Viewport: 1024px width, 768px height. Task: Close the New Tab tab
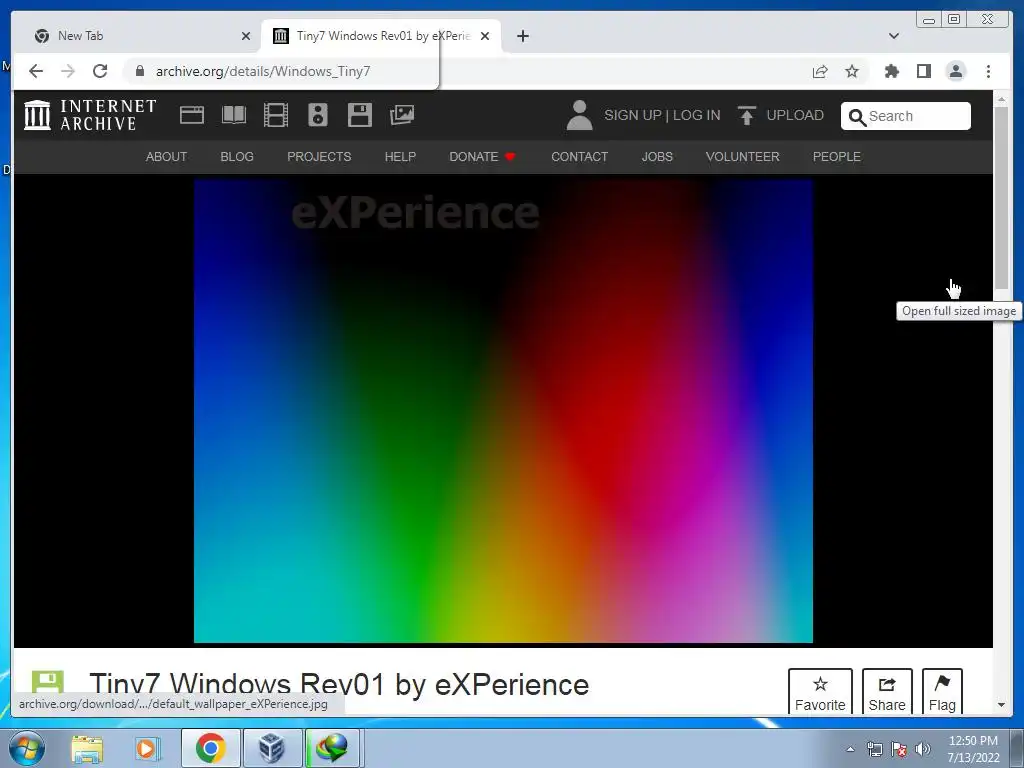tap(246, 36)
